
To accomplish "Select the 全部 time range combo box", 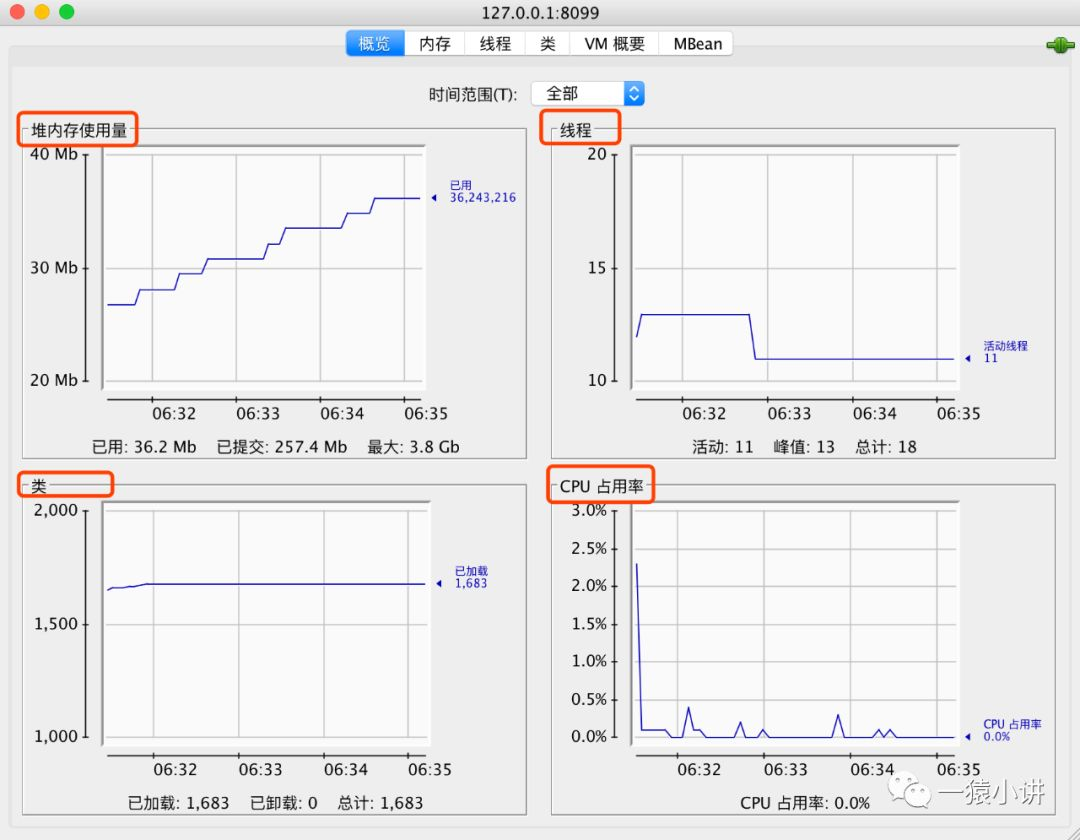I will 588,94.
